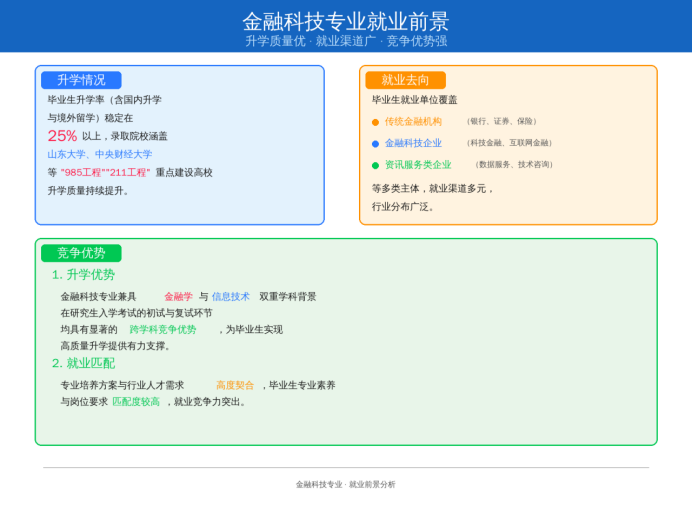Screen dimensions: 692x519
Task: Click the orange 高度契合 keyword
Action: [235, 385]
